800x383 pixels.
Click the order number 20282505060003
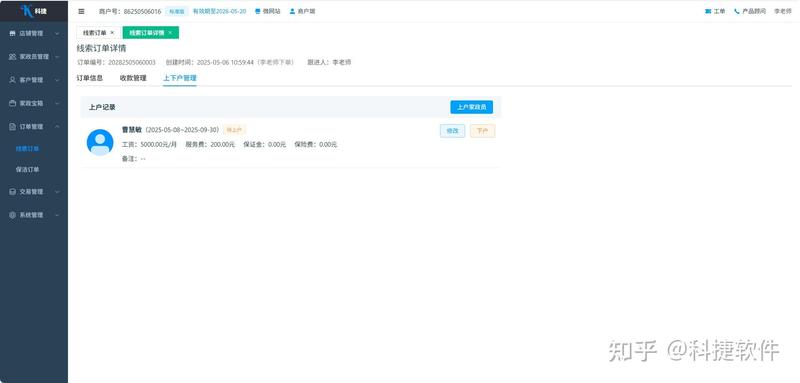tap(132, 62)
